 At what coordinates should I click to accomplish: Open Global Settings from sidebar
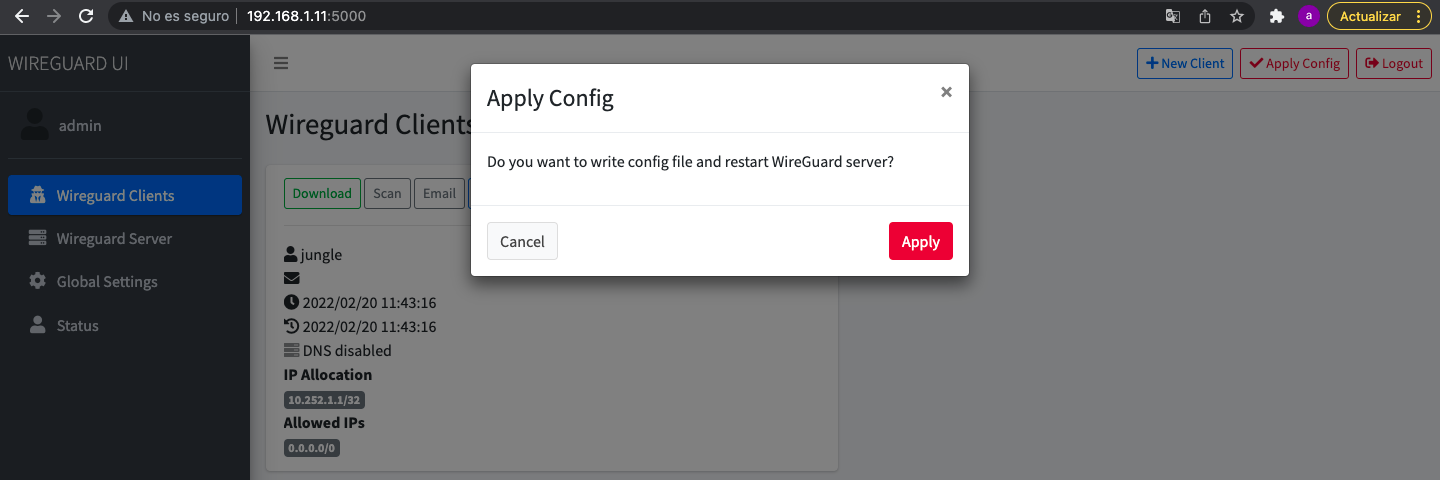107,282
